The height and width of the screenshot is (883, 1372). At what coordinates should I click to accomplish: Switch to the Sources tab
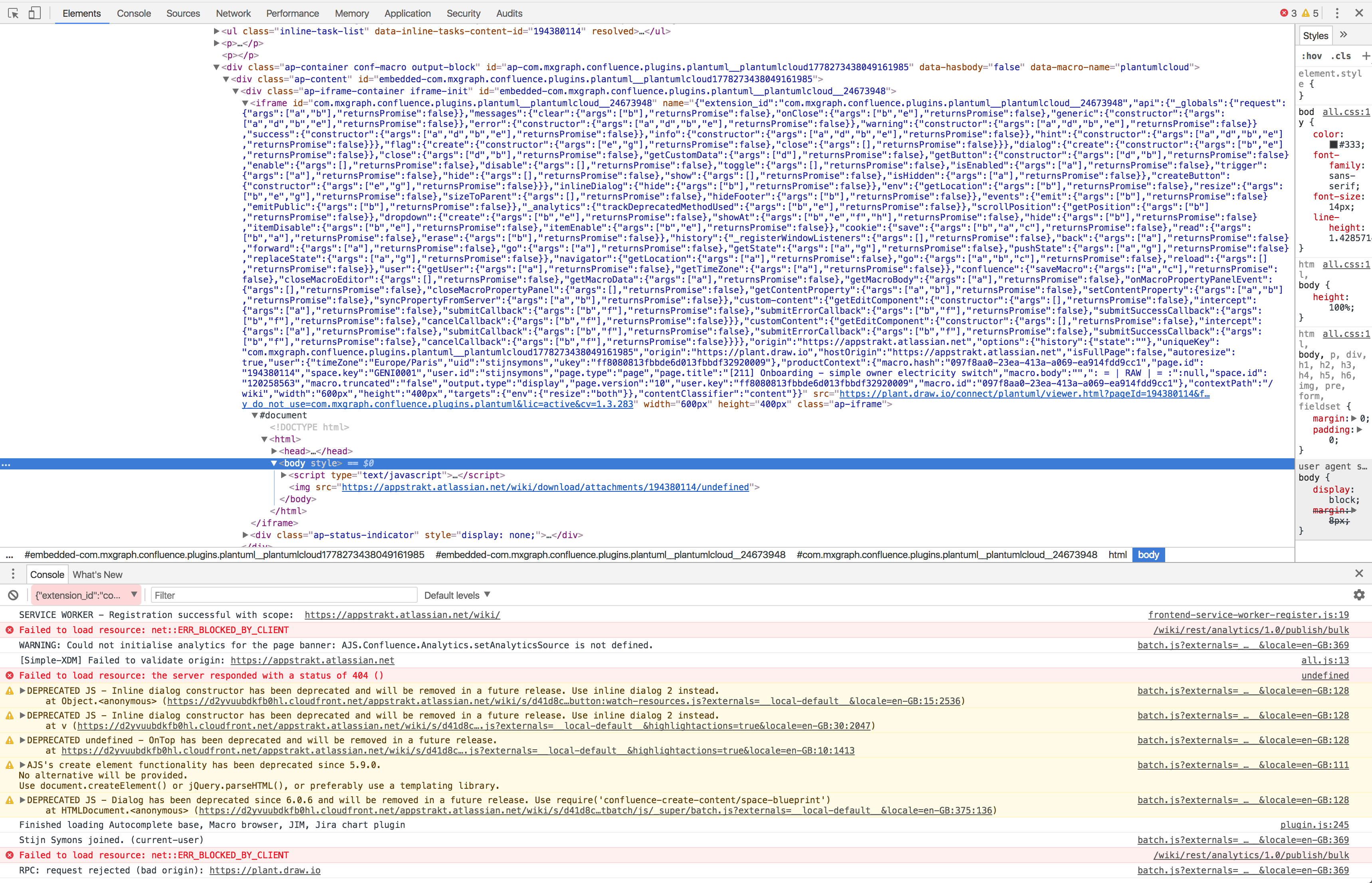click(183, 13)
